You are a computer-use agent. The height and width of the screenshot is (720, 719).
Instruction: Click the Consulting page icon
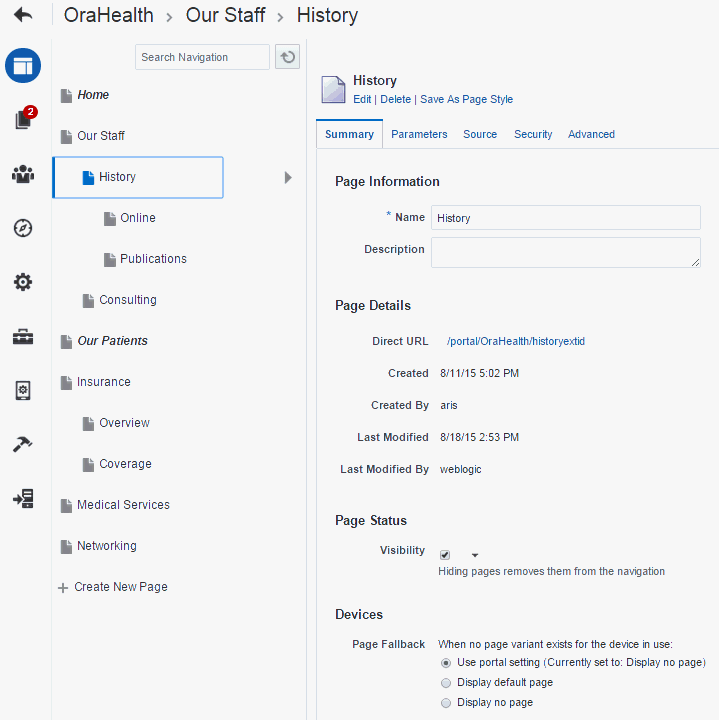pyautogui.click(x=88, y=300)
